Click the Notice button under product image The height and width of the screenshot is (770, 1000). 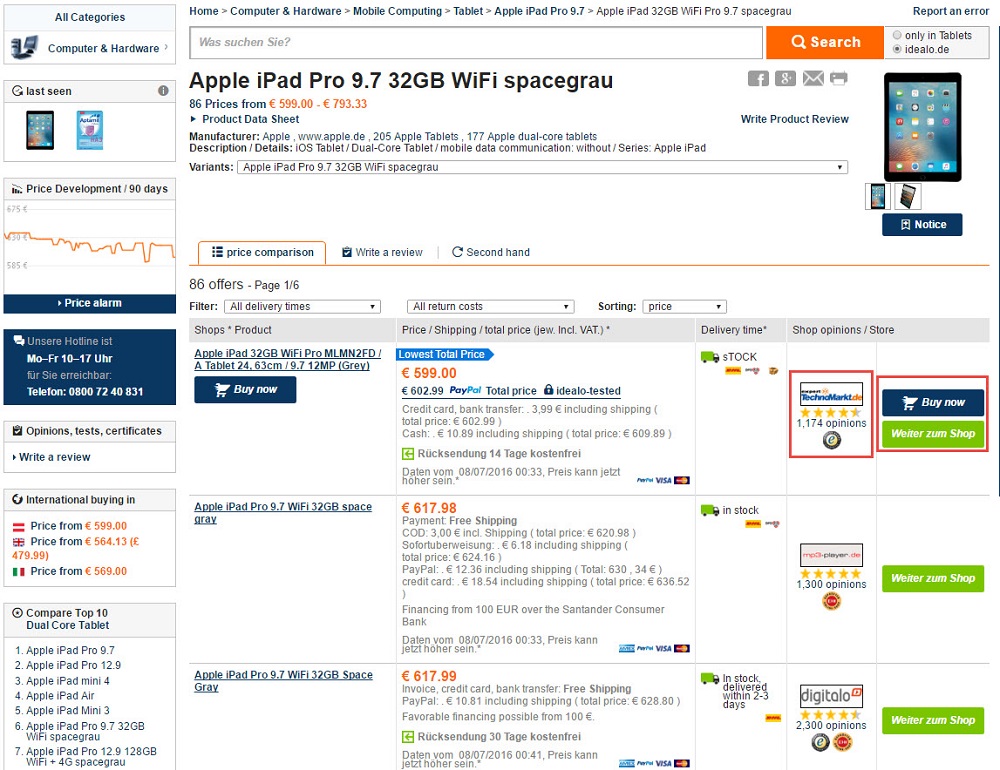tap(922, 225)
